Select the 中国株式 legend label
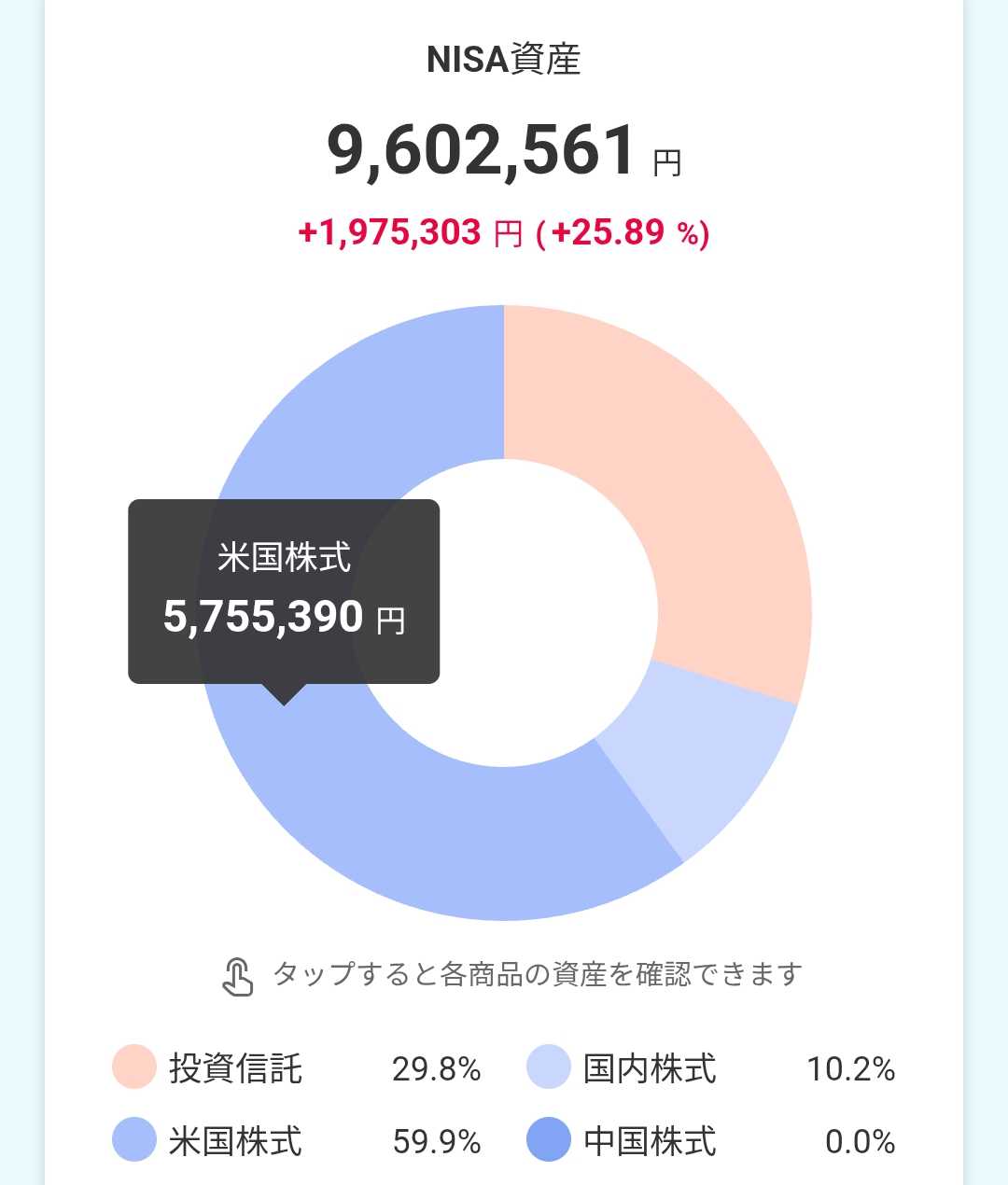 coord(650,1141)
